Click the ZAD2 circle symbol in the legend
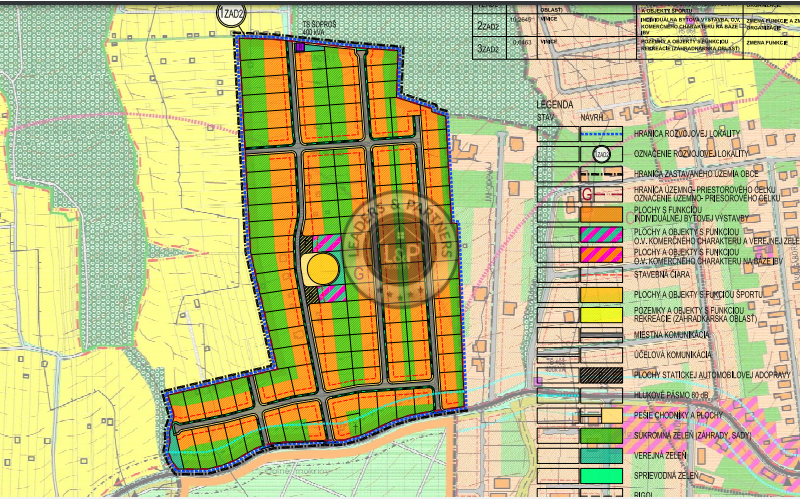Screen dimensions: 800x500 (x=601, y=153)
